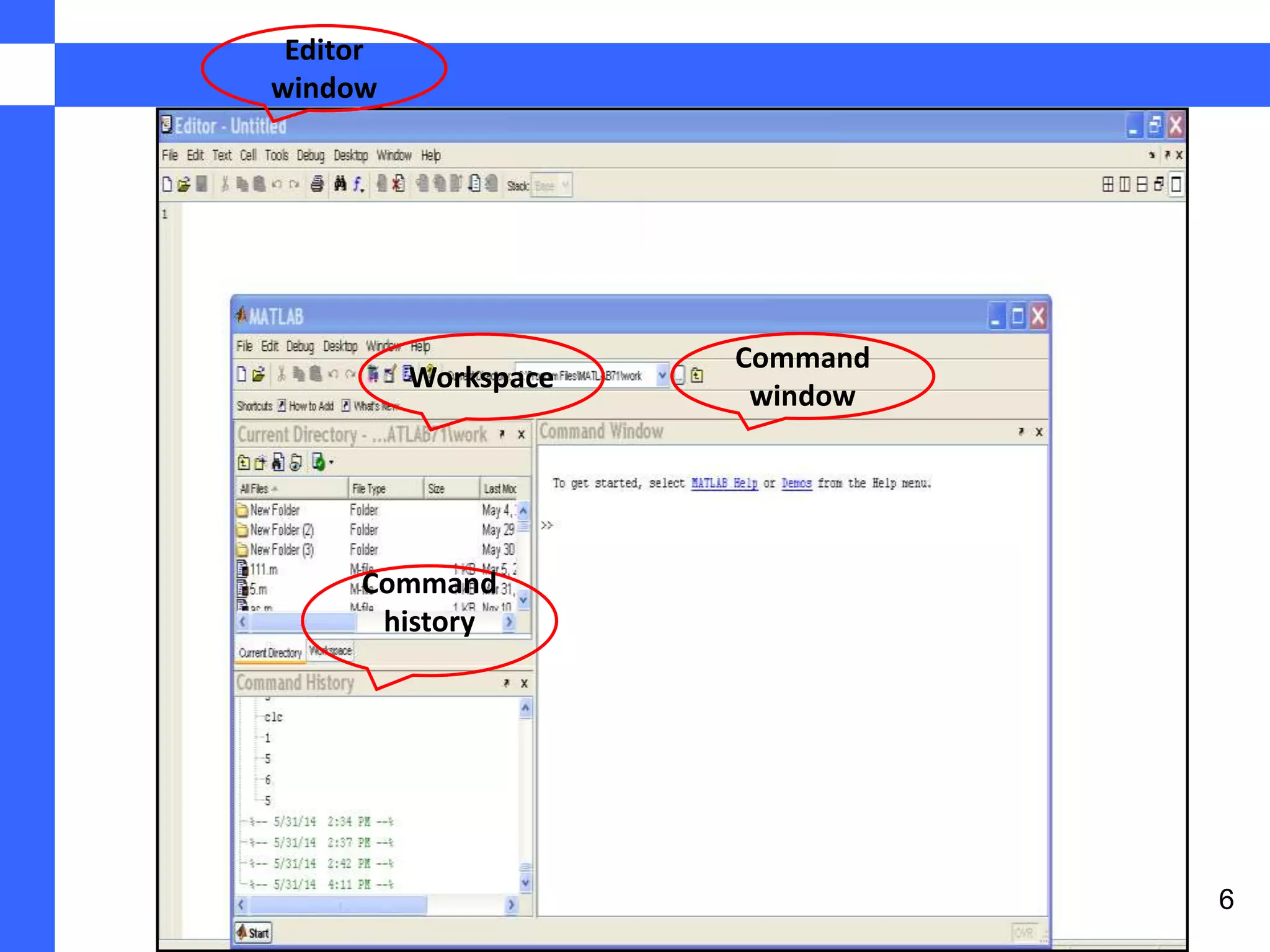The width and height of the screenshot is (1270, 952).
Task: Click Find Files icon in Current Directory panel
Action: 278,462
